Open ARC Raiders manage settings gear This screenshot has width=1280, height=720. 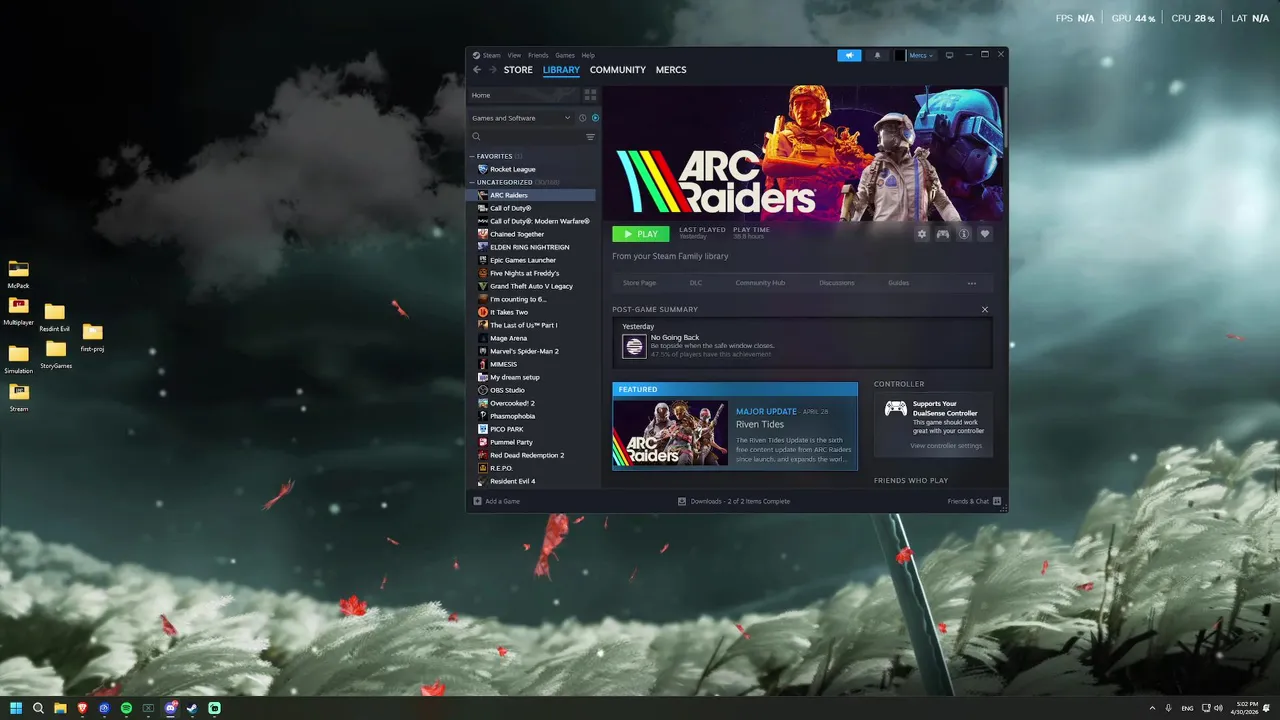point(922,234)
